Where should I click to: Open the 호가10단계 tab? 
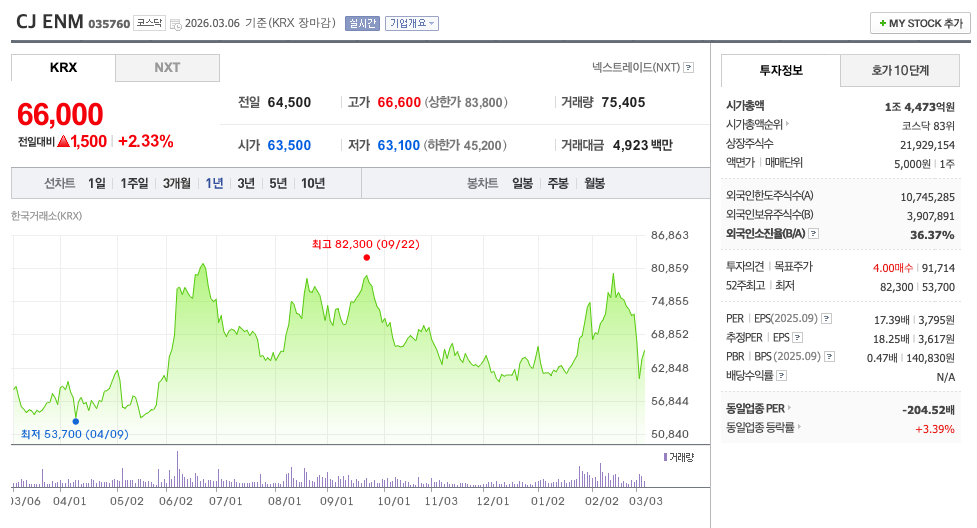(900, 70)
